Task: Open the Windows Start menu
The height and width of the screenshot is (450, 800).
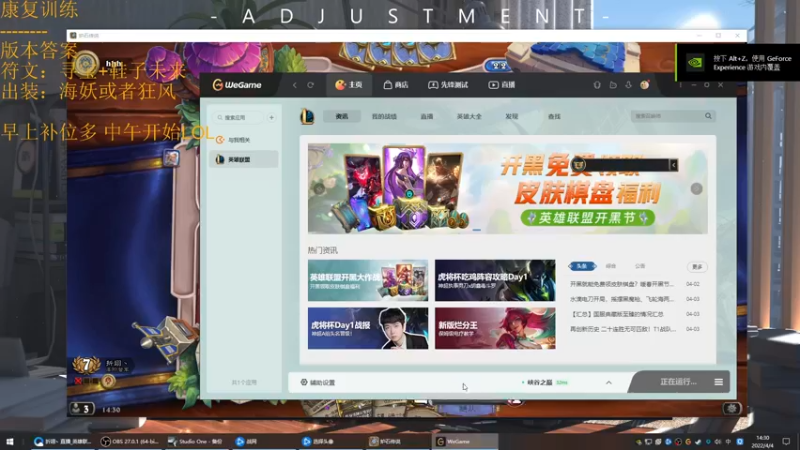Action: click(10, 441)
